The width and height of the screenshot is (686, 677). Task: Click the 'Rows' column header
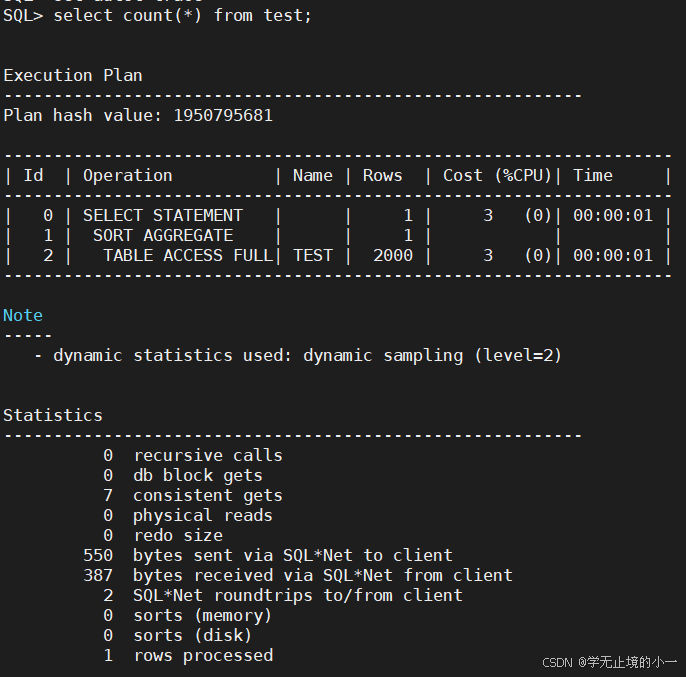[x=383, y=175]
